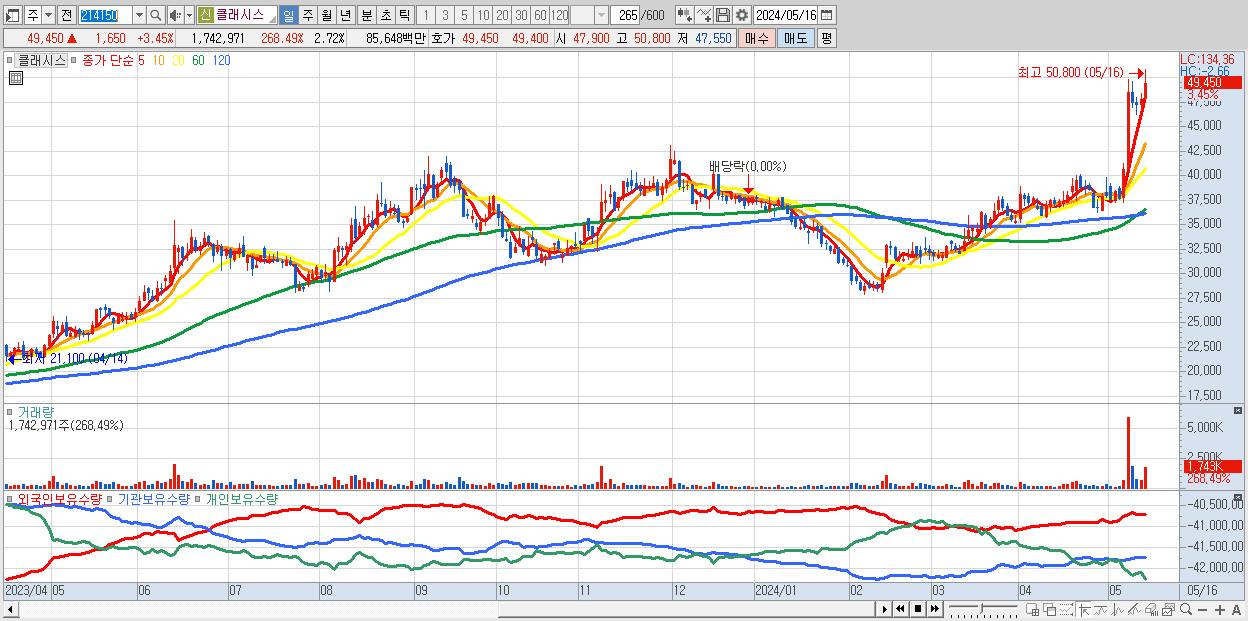Click the '외국인보유수량' legend label
1248x621 pixels.
point(59,498)
